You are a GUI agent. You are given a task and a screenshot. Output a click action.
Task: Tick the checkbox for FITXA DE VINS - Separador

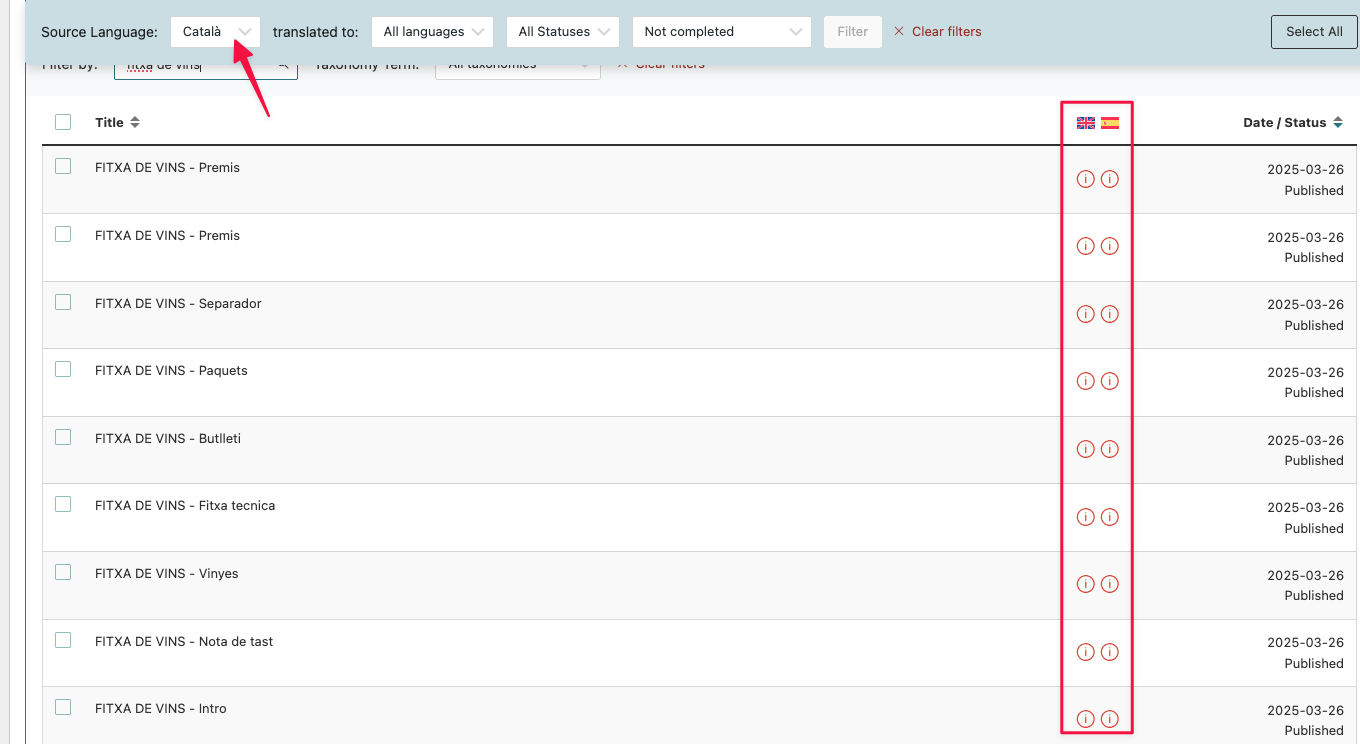(x=63, y=302)
